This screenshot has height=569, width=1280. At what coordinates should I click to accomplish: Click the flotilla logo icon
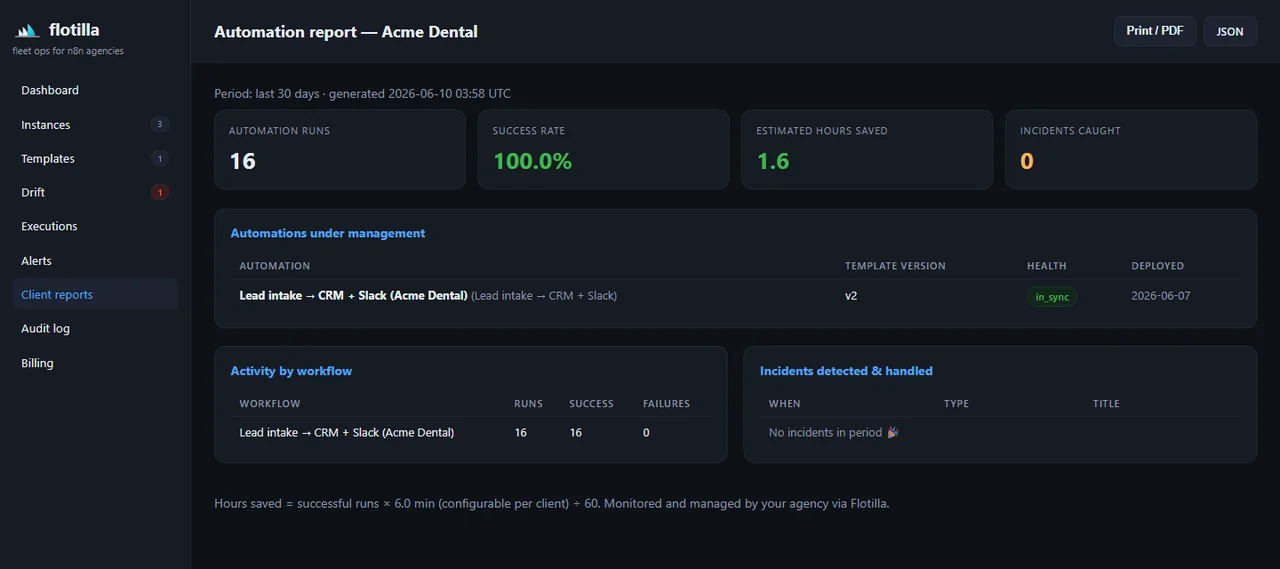tap(27, 30)
